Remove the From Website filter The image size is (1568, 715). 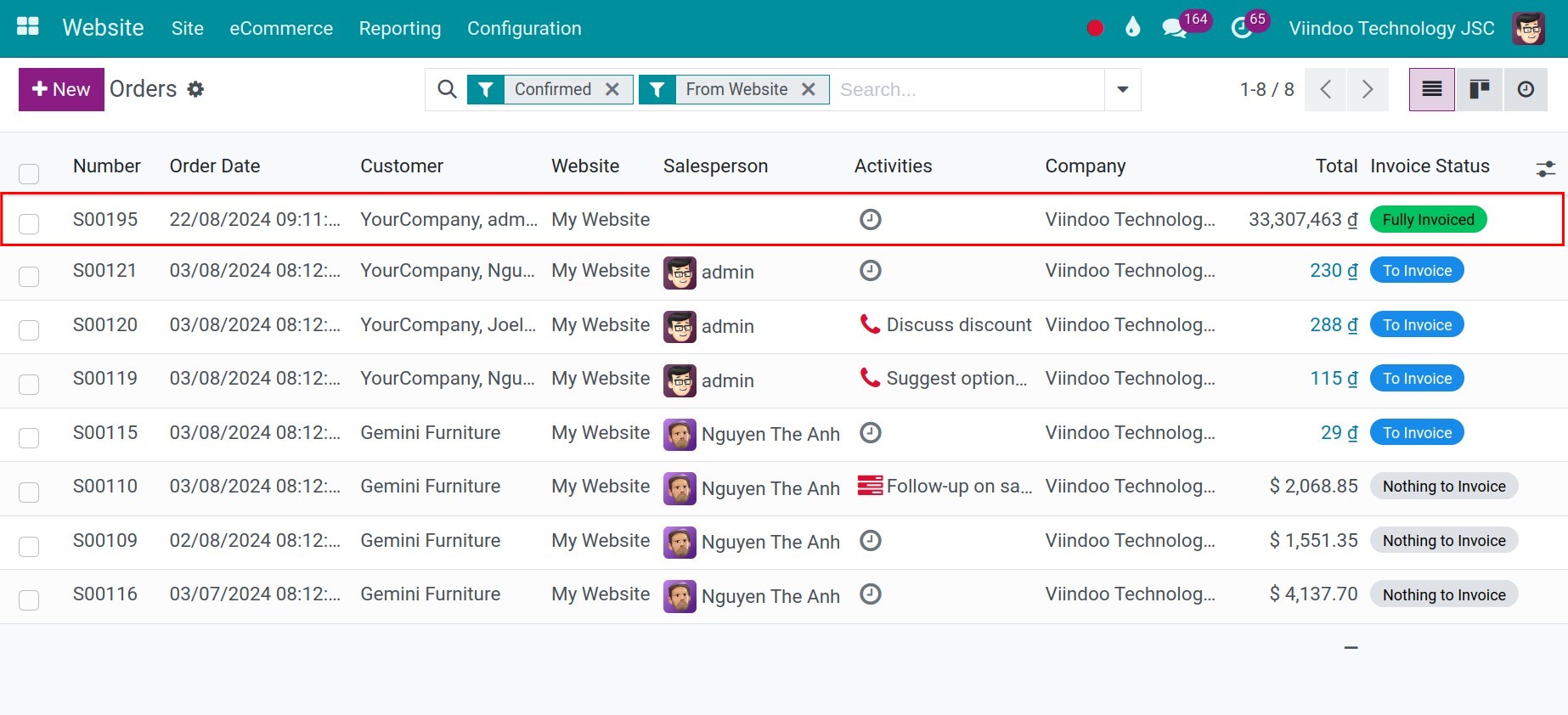tap(809, 89)
